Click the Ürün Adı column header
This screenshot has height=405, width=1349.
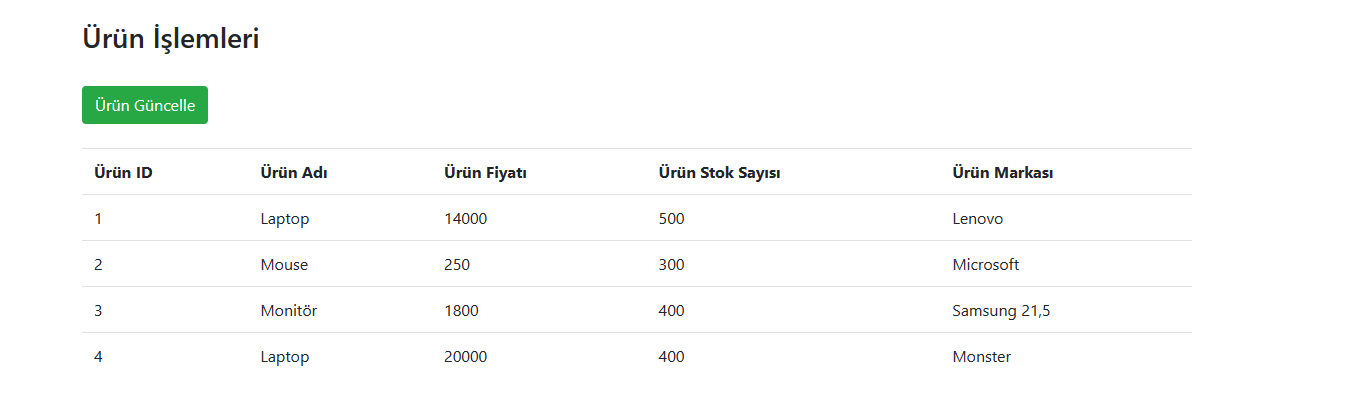click(294, 173)
